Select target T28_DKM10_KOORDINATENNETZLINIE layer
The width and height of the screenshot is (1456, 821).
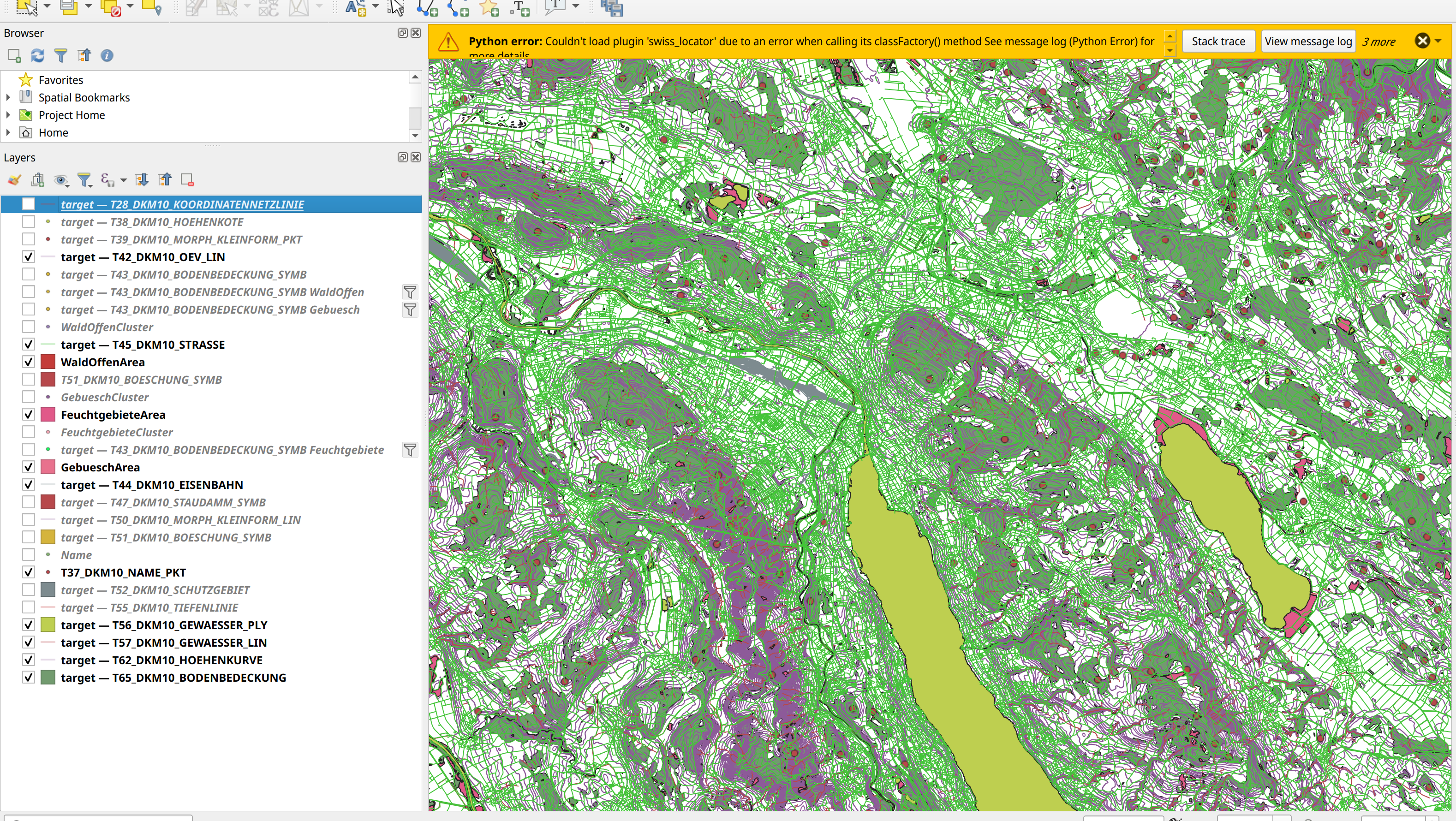183,204
